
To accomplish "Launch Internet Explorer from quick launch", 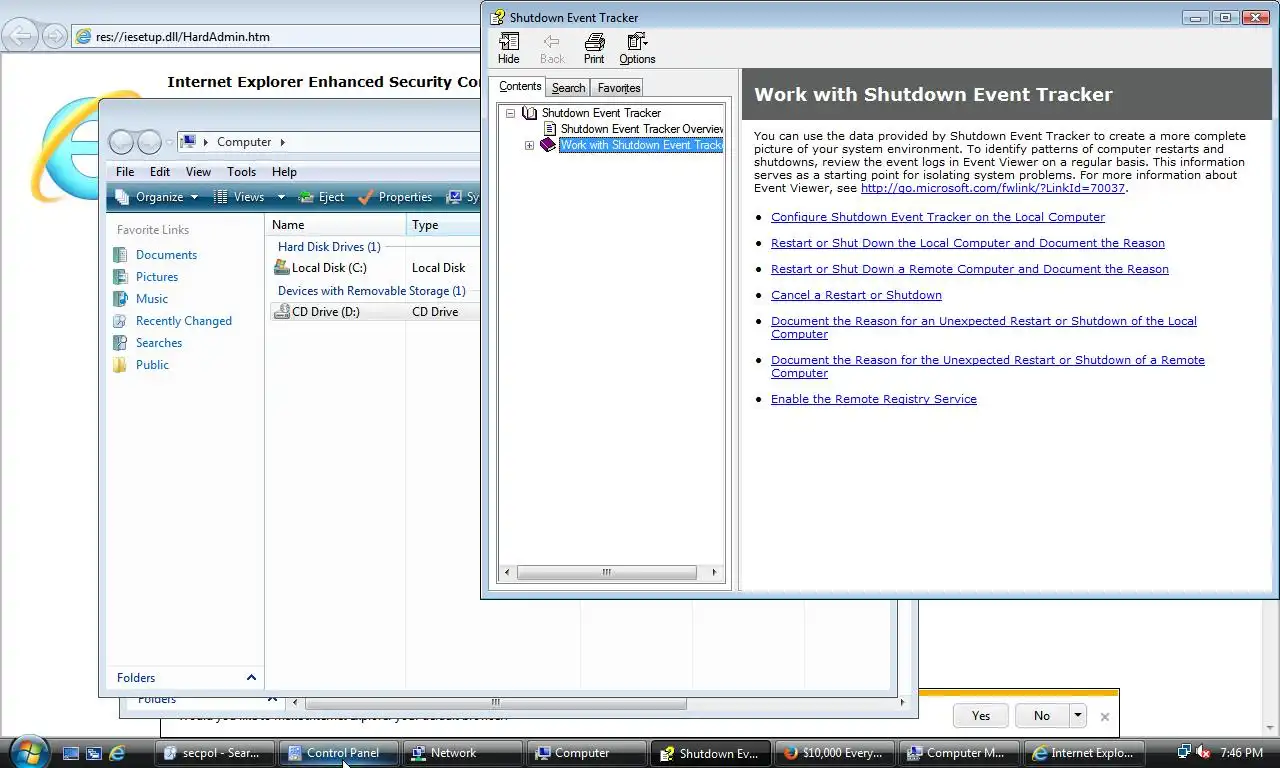I will coord(117,753).
